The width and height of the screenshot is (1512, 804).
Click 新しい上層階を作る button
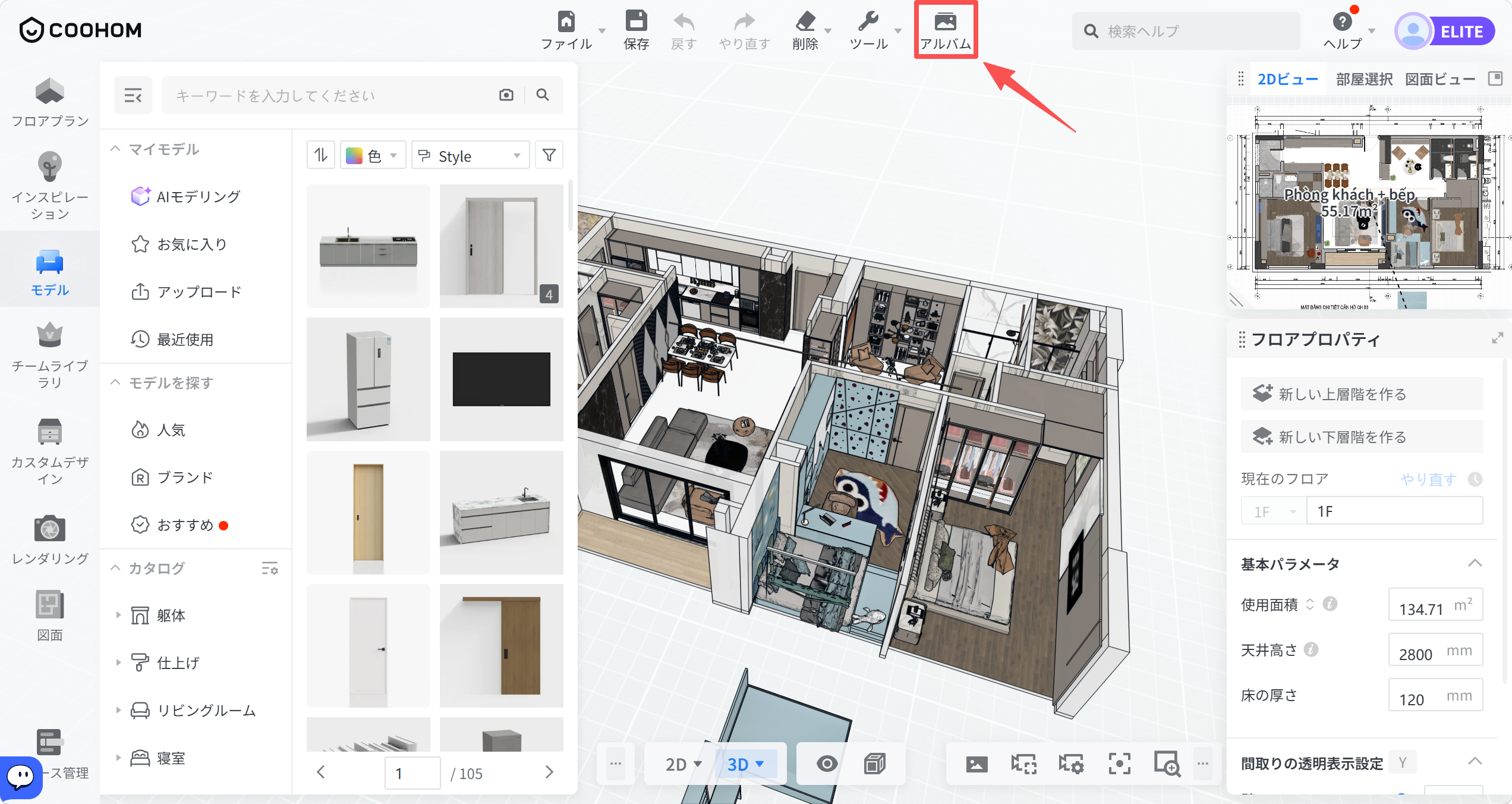[x=1362, y=394]
